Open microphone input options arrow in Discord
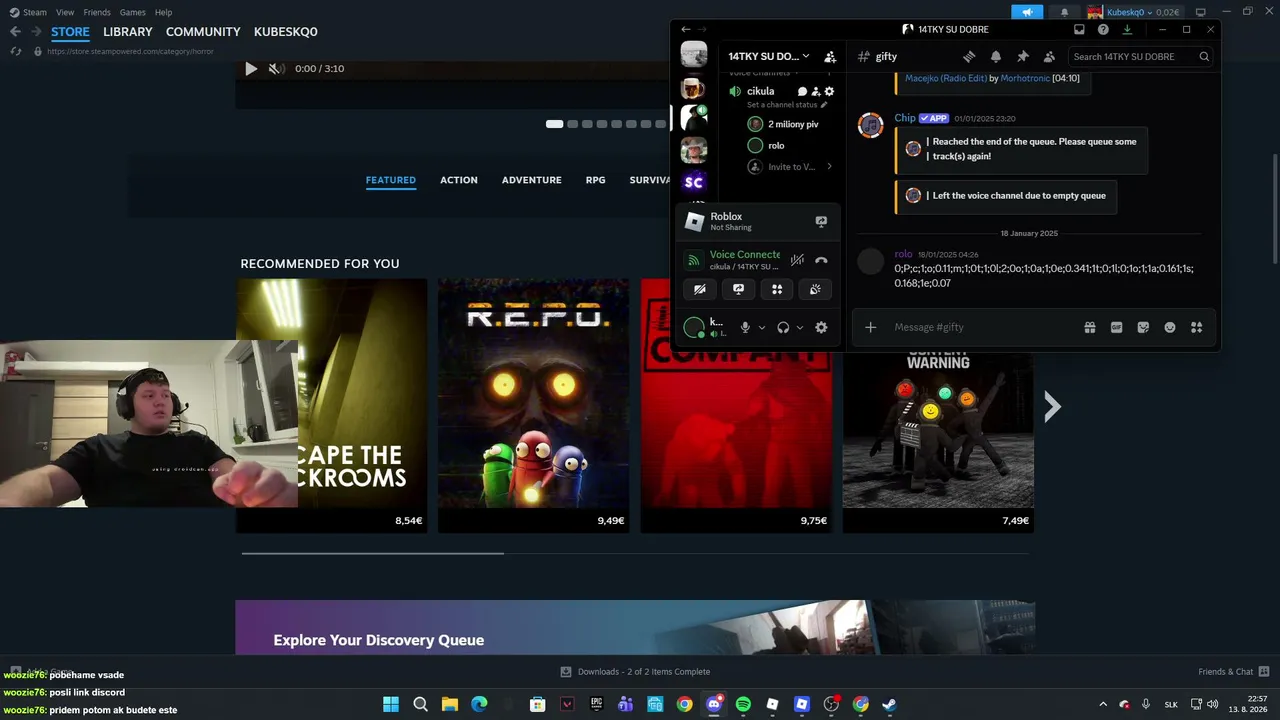This screenshot has height=720, width=1280. click(762, 327)
